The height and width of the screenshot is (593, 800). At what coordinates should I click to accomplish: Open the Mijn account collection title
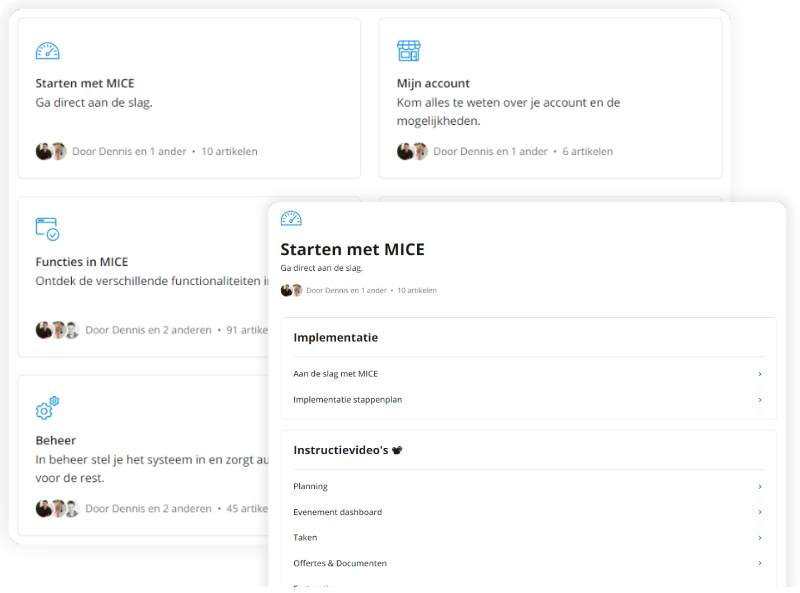[433, 83]
